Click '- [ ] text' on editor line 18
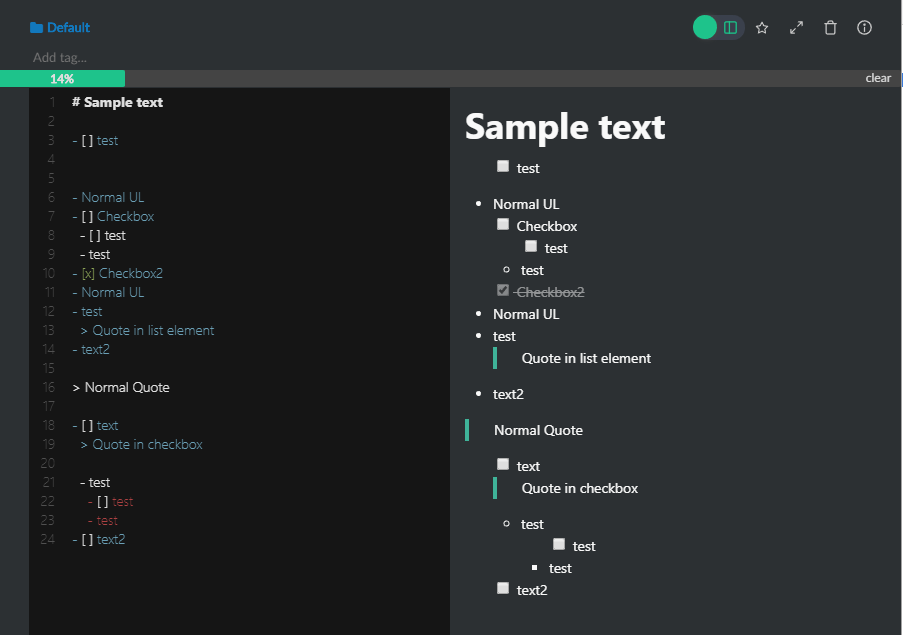The height and width of the screenshot is (635, 903). pyautogui.click(x=95, y=425)
